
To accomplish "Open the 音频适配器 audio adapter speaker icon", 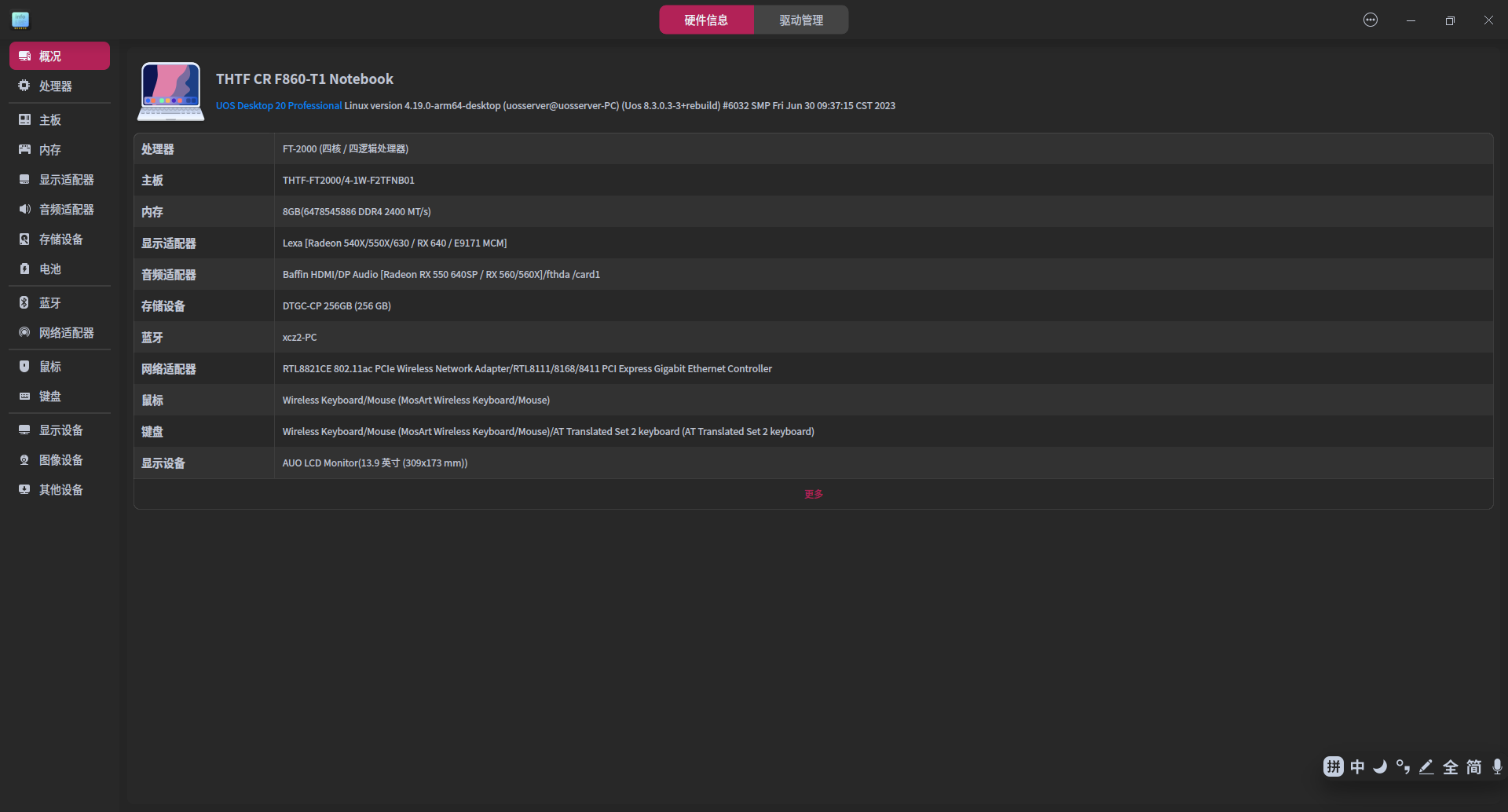I will click(x=24, y=210).
